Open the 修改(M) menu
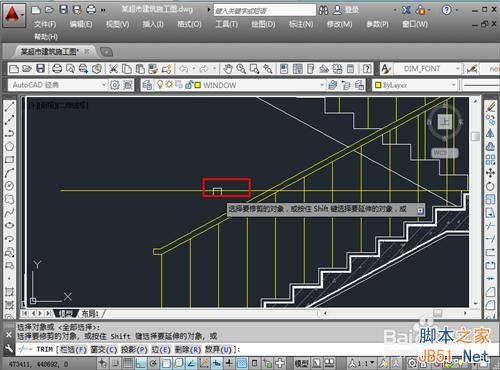 click(339, 24)
